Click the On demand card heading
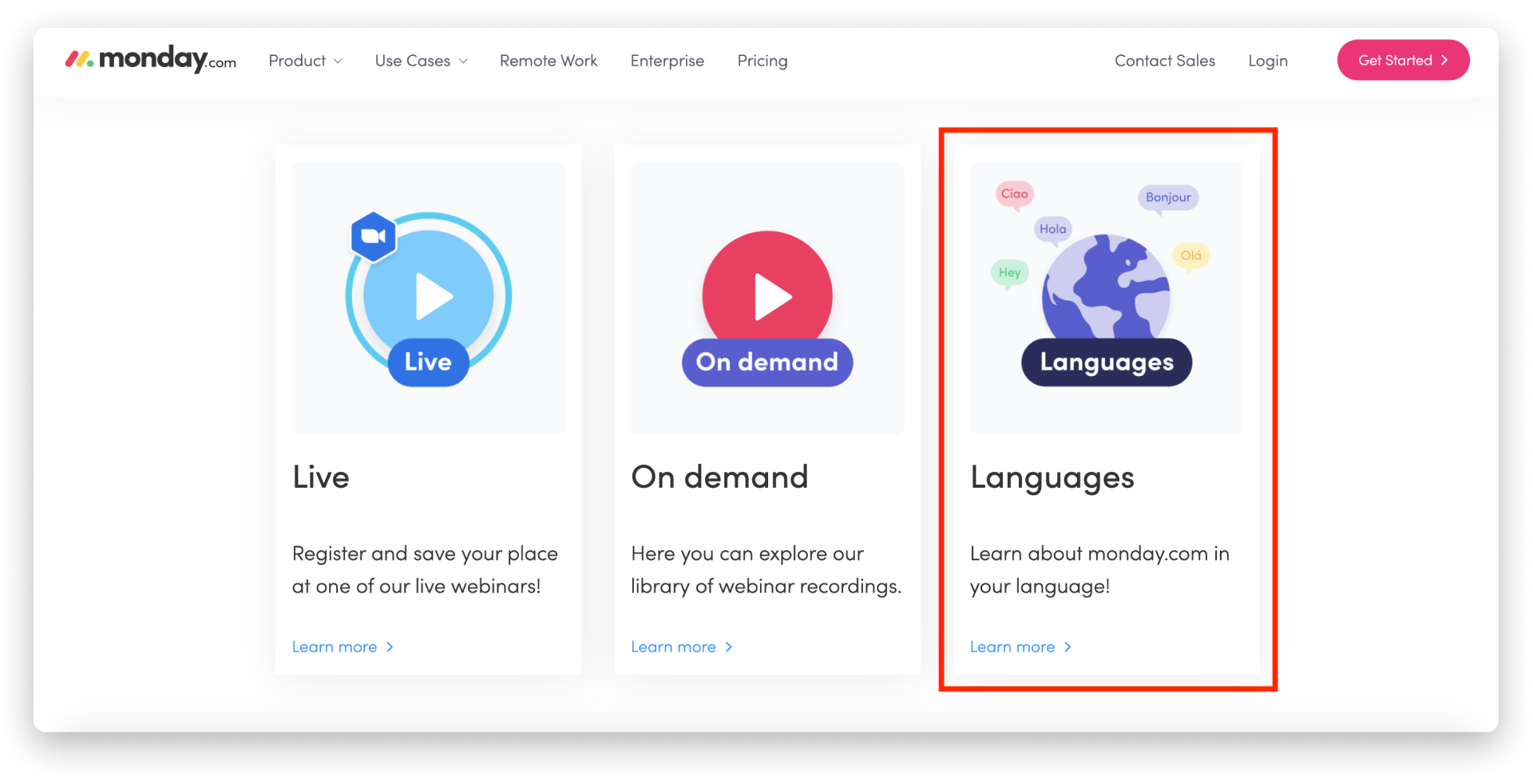This screenshot has width=1533, height=784. (x=719, y=477)
